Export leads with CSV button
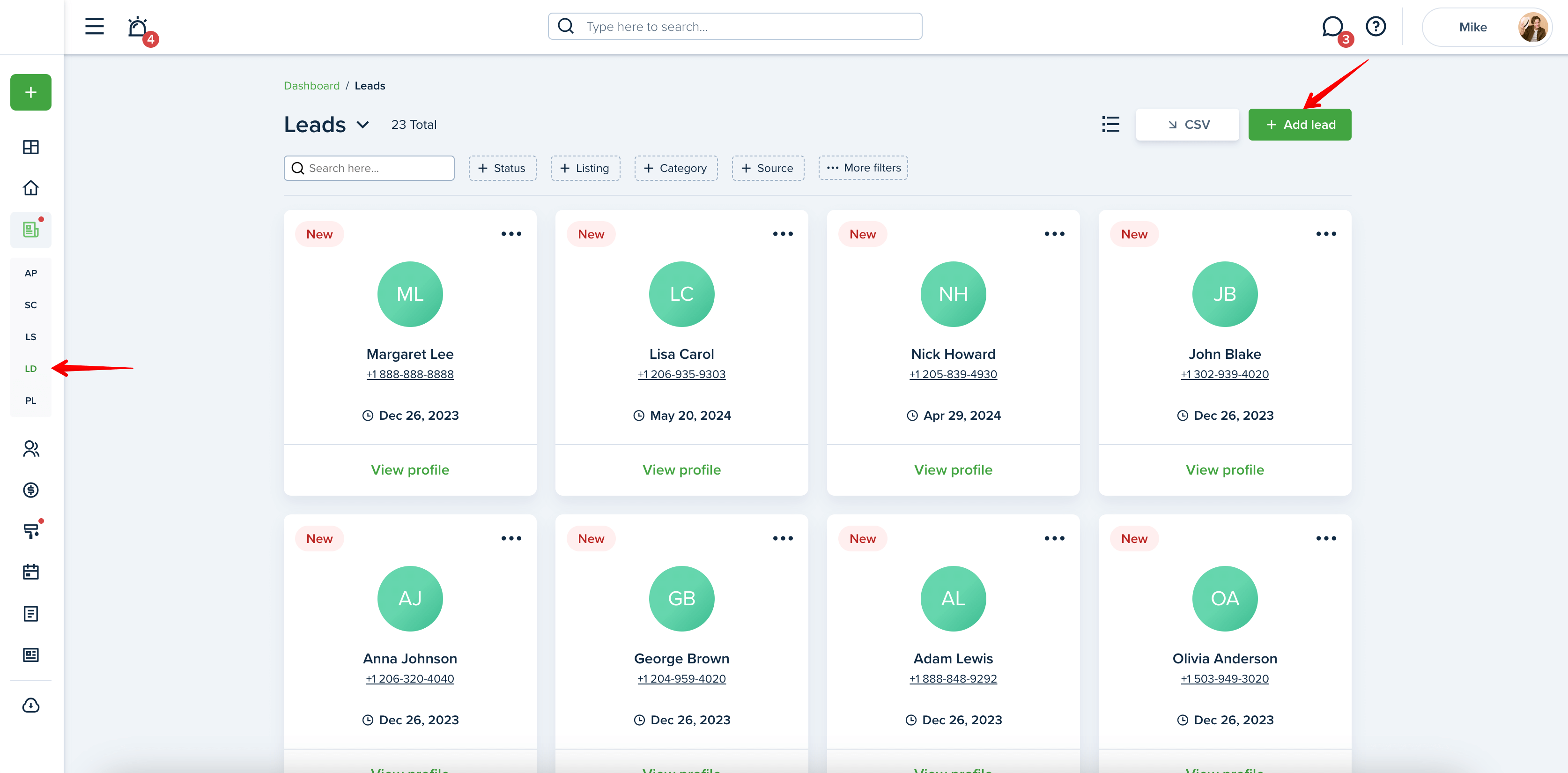This screenshot has height=773, width=1568. tap(1188, 125)
